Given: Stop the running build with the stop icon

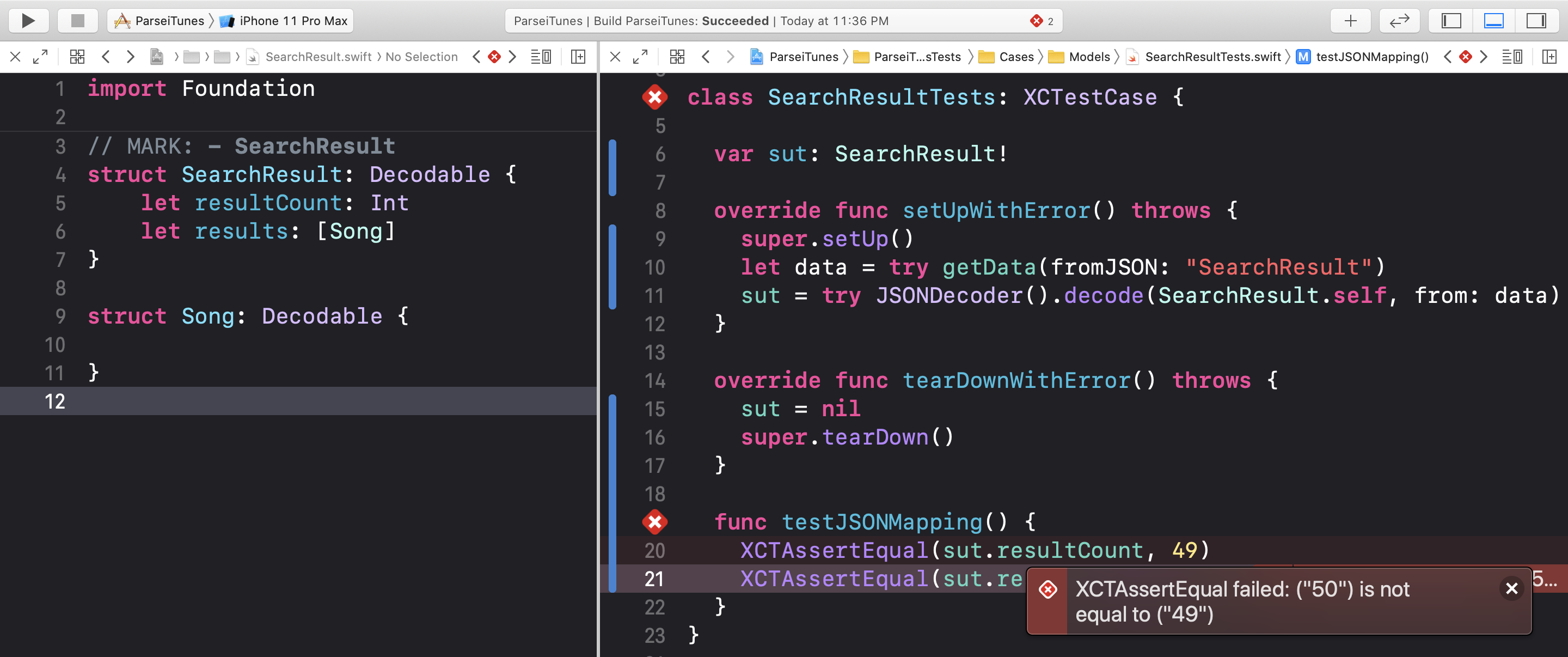Looking at the screenshot, I should click(78, 20).
